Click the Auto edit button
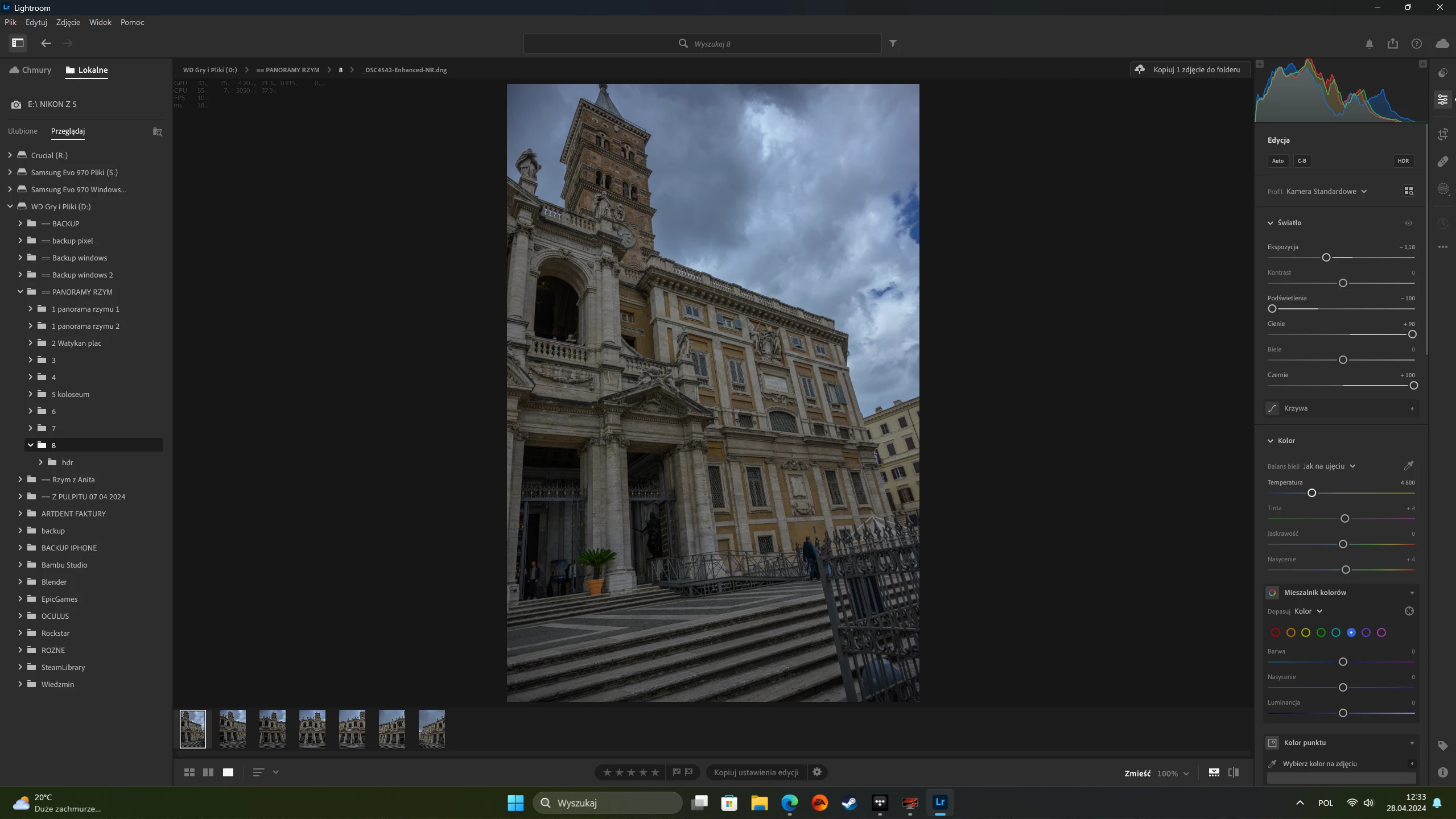This screenshot has width=1456, height=819. (1277, 161)
